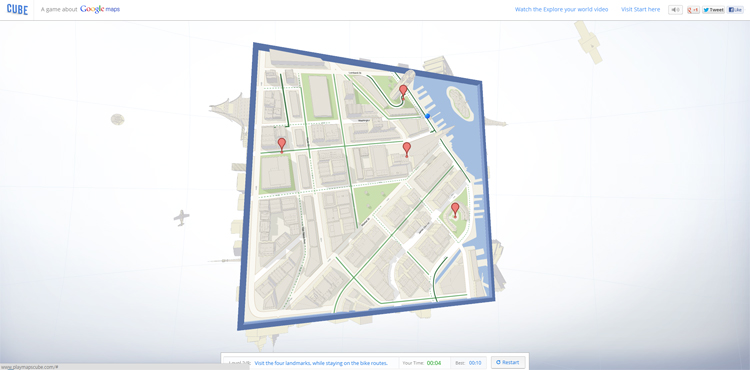750x370 pixels.
Task: Click the CUBE logo
Action: (17, 9)
